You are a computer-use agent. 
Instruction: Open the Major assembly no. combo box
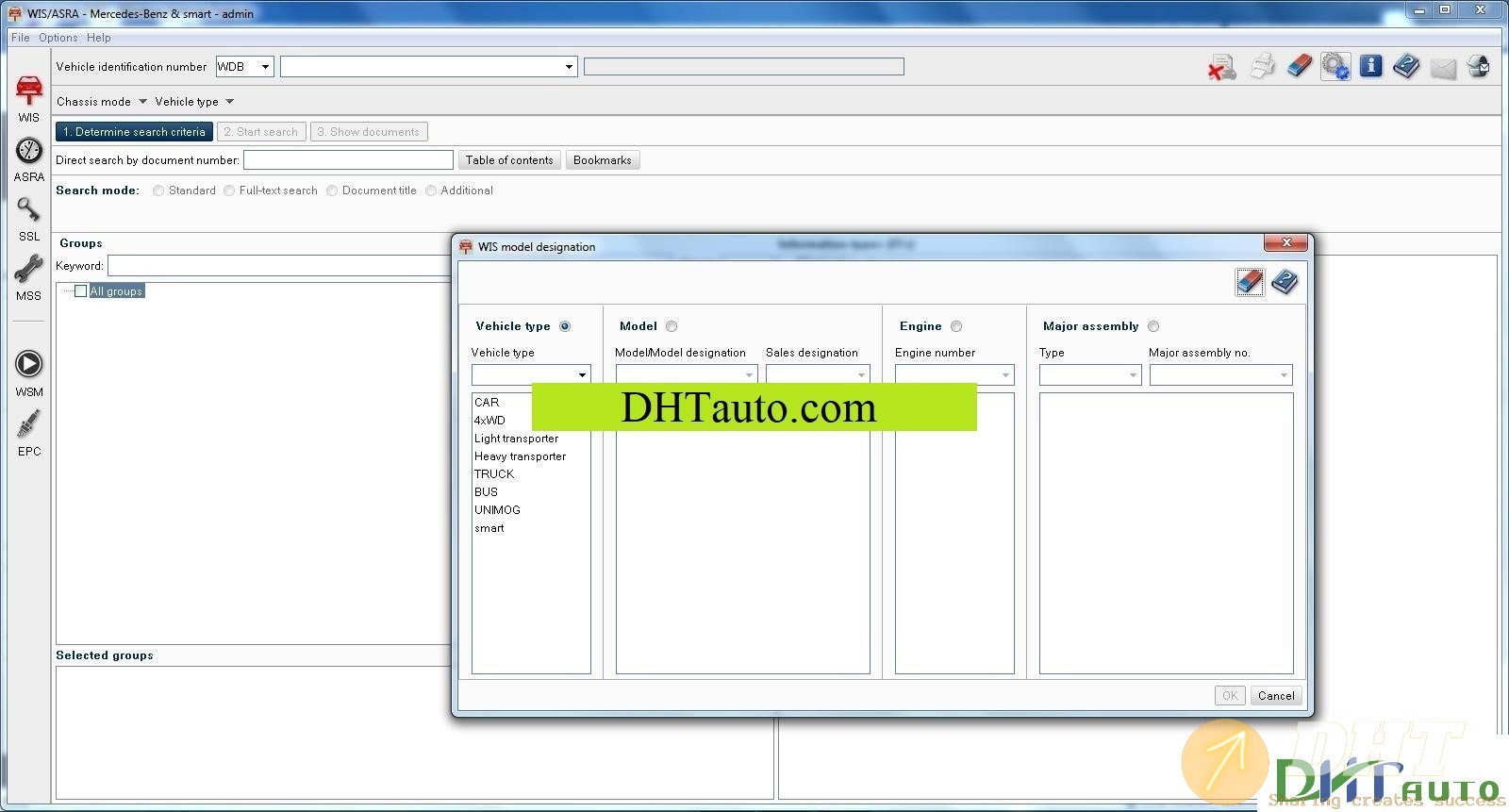pyautogui.click(x=1220, y=374)
